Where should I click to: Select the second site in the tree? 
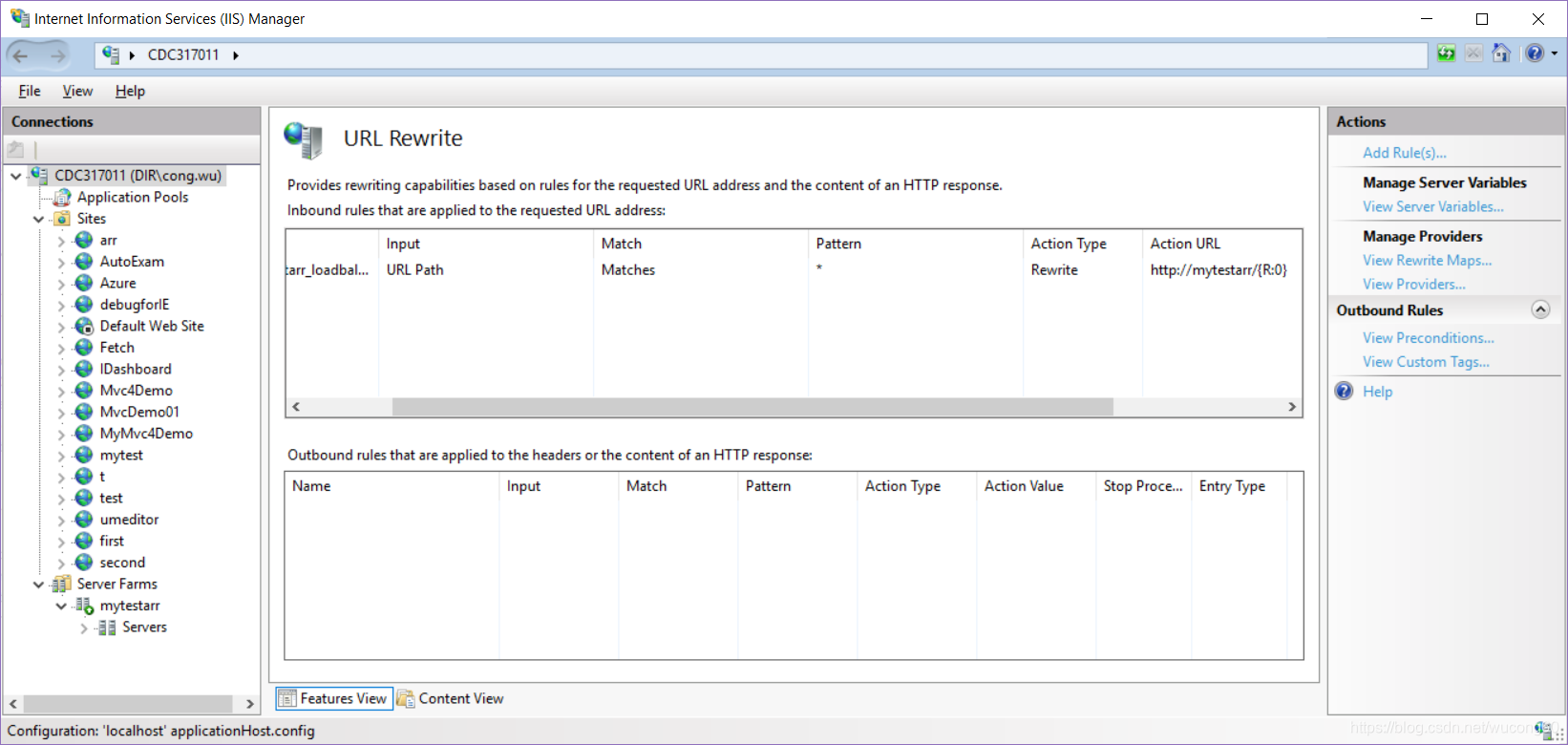click(x=122, y=563)
